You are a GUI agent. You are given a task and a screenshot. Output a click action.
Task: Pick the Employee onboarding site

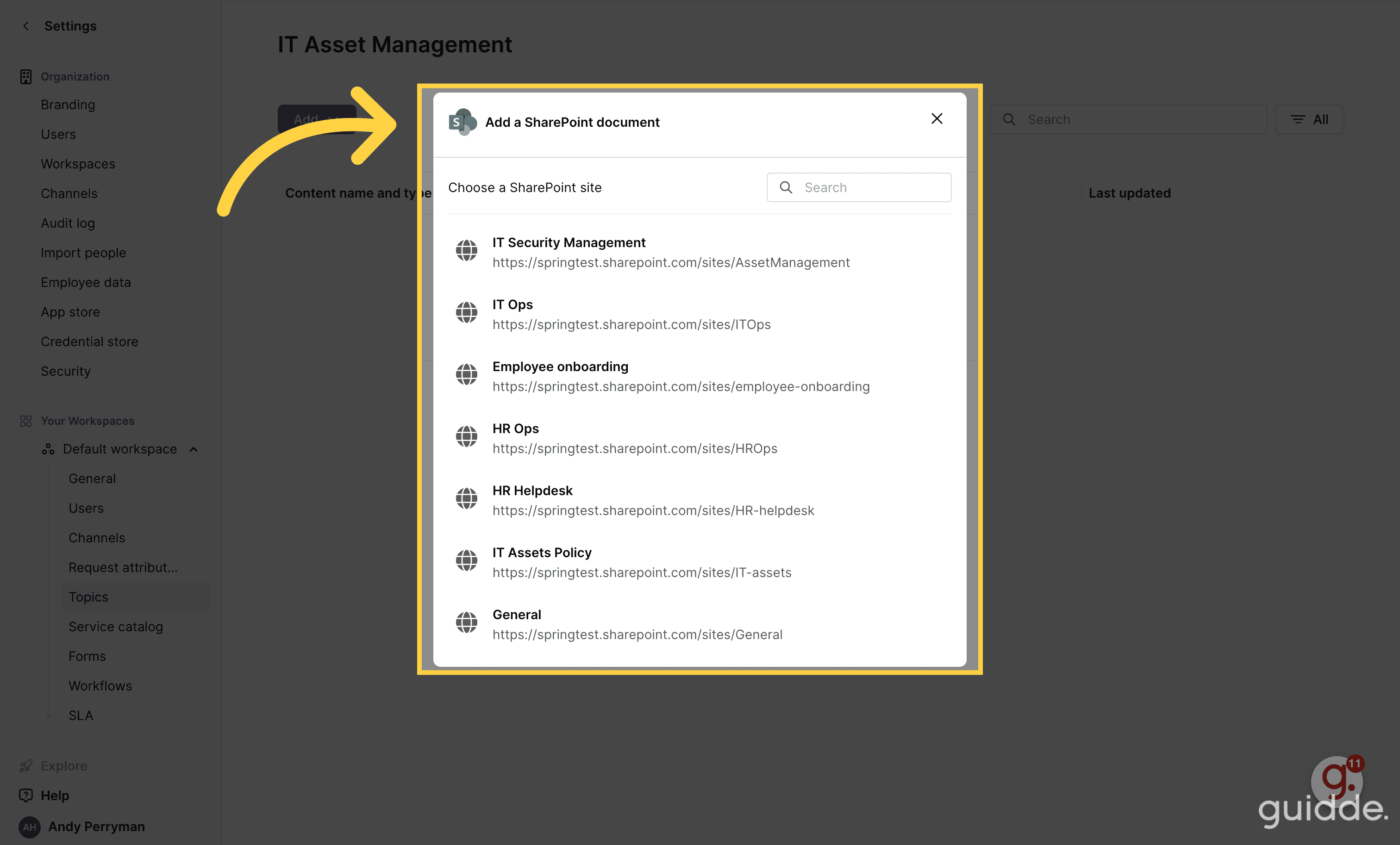coord(700,377)
